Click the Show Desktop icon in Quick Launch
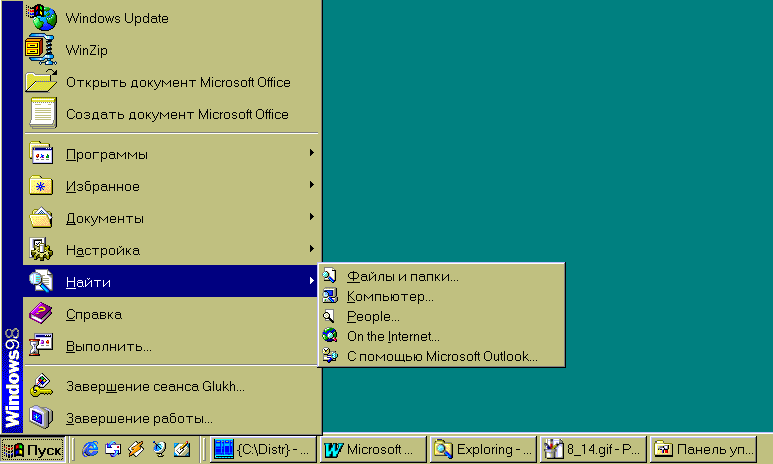The image size is (773, 464). pyautogui.click(x=182, y=449)
